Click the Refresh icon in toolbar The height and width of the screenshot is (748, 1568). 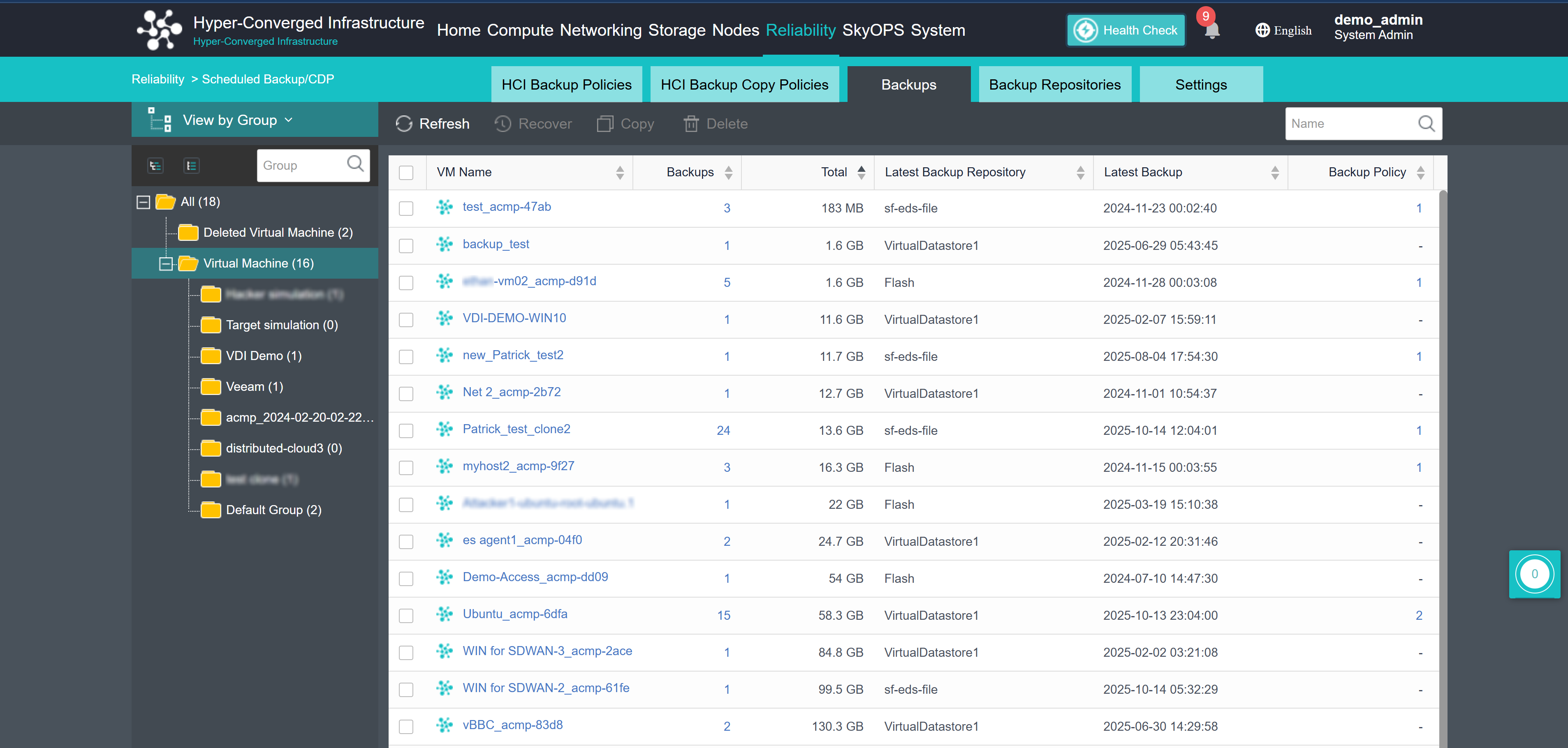click(x=403, y=124)
